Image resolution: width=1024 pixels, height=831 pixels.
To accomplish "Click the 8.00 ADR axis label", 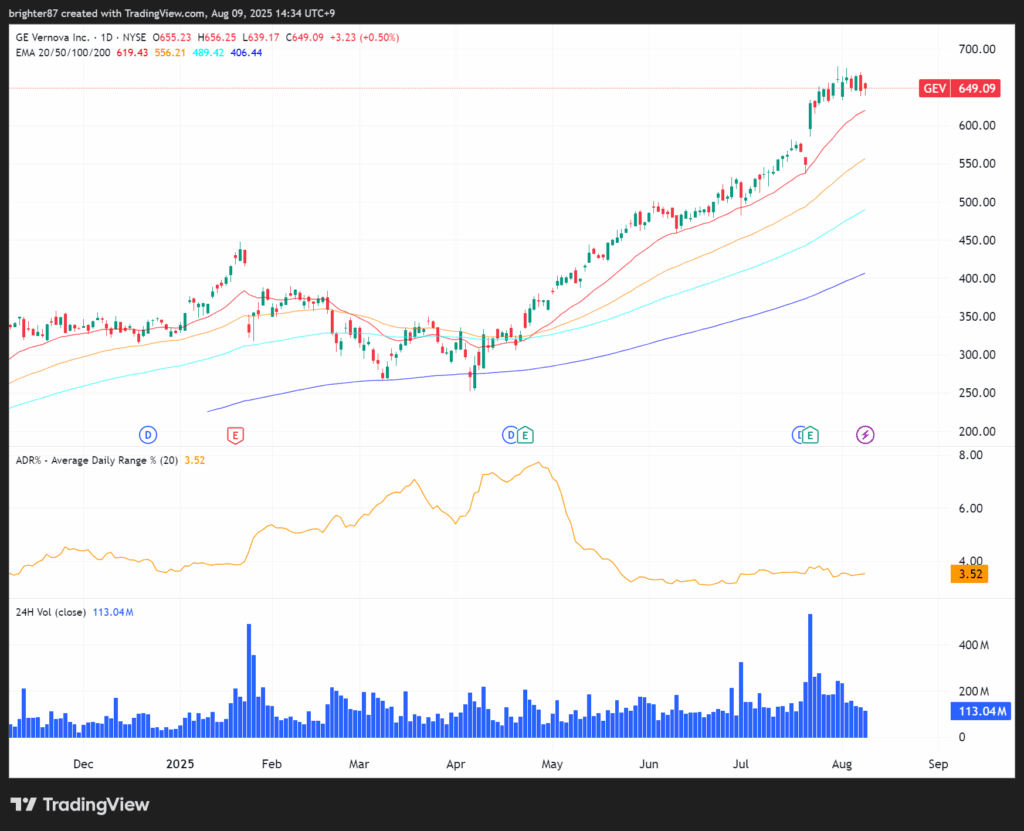I will pyautogui.click(x=970, y=455).
